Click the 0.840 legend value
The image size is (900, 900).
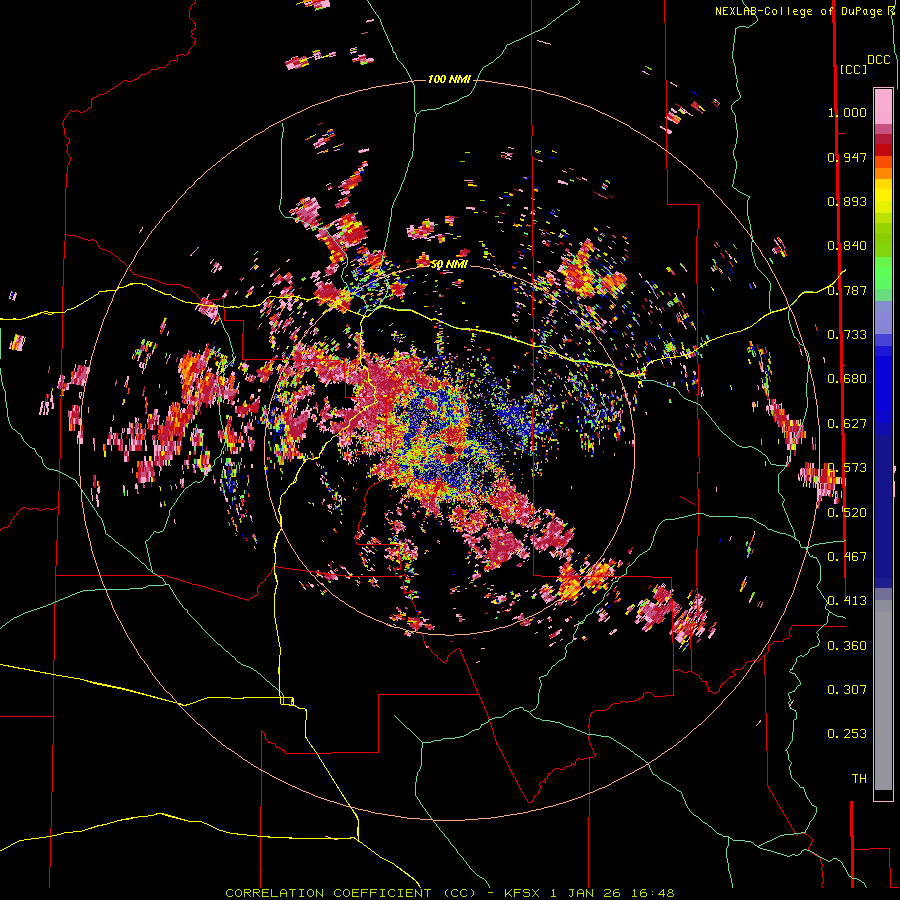847,246
